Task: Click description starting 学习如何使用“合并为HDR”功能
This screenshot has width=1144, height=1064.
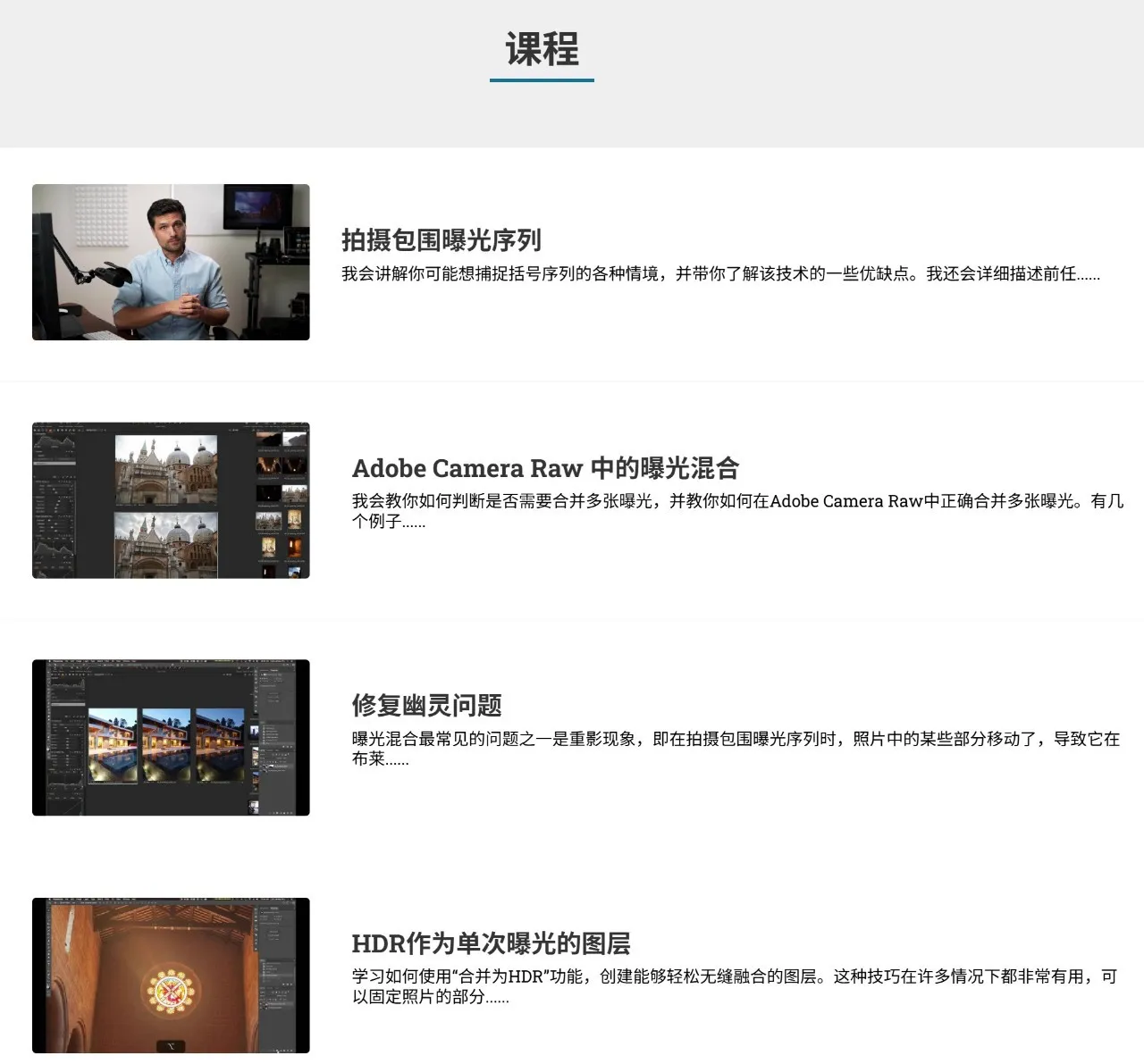Action: (x=735, y=986)
